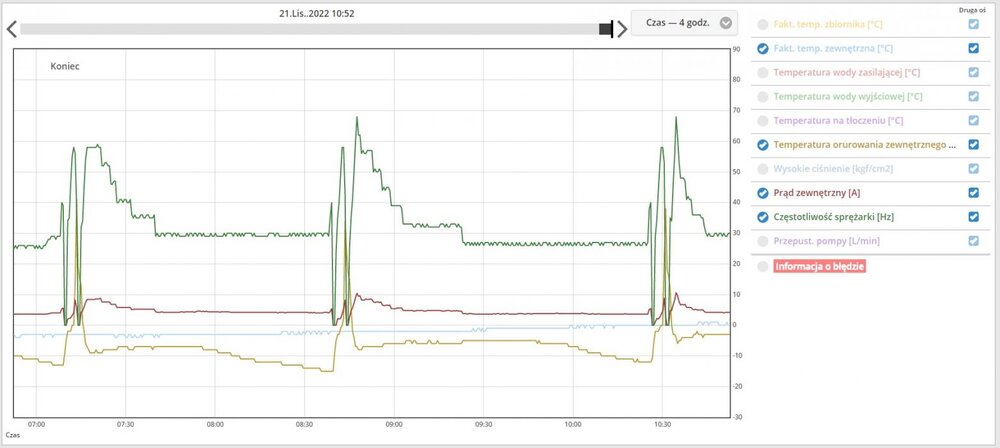
Task: Uncheck second-axis checkbox for 'Częstotliwość sprężarki'
Action: 973,217
